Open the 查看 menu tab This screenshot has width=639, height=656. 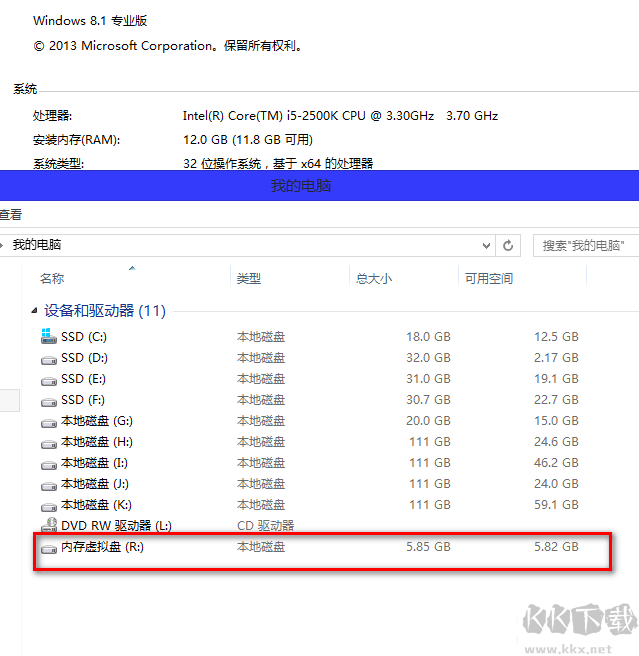10,215
